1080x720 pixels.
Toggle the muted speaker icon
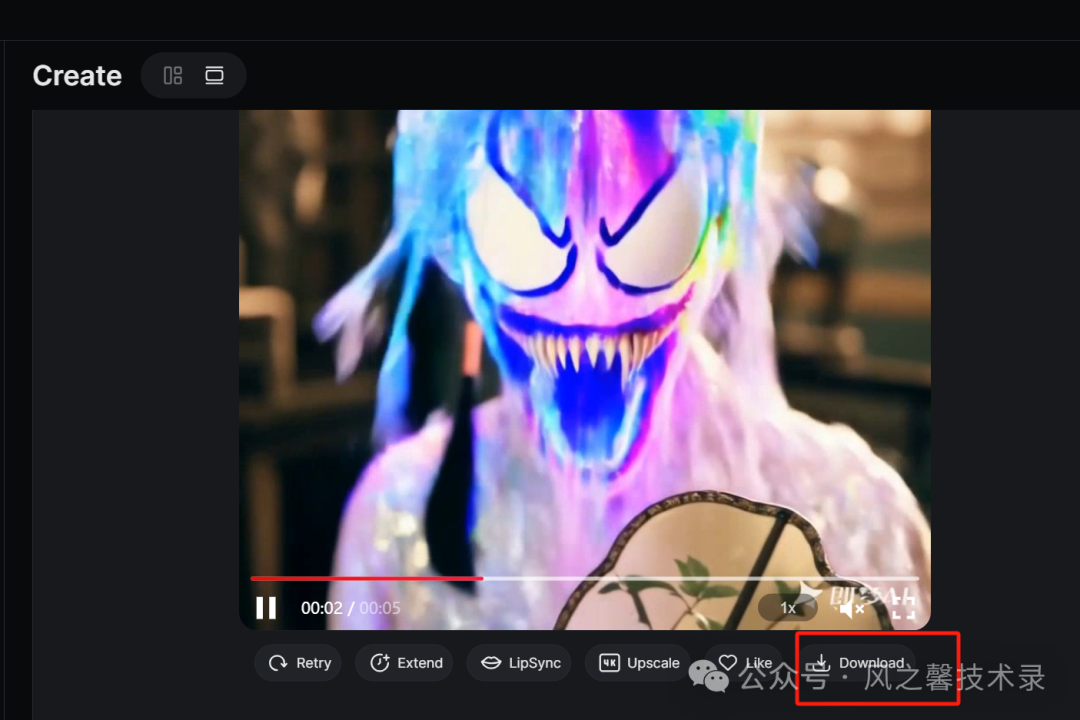[851, 608]
